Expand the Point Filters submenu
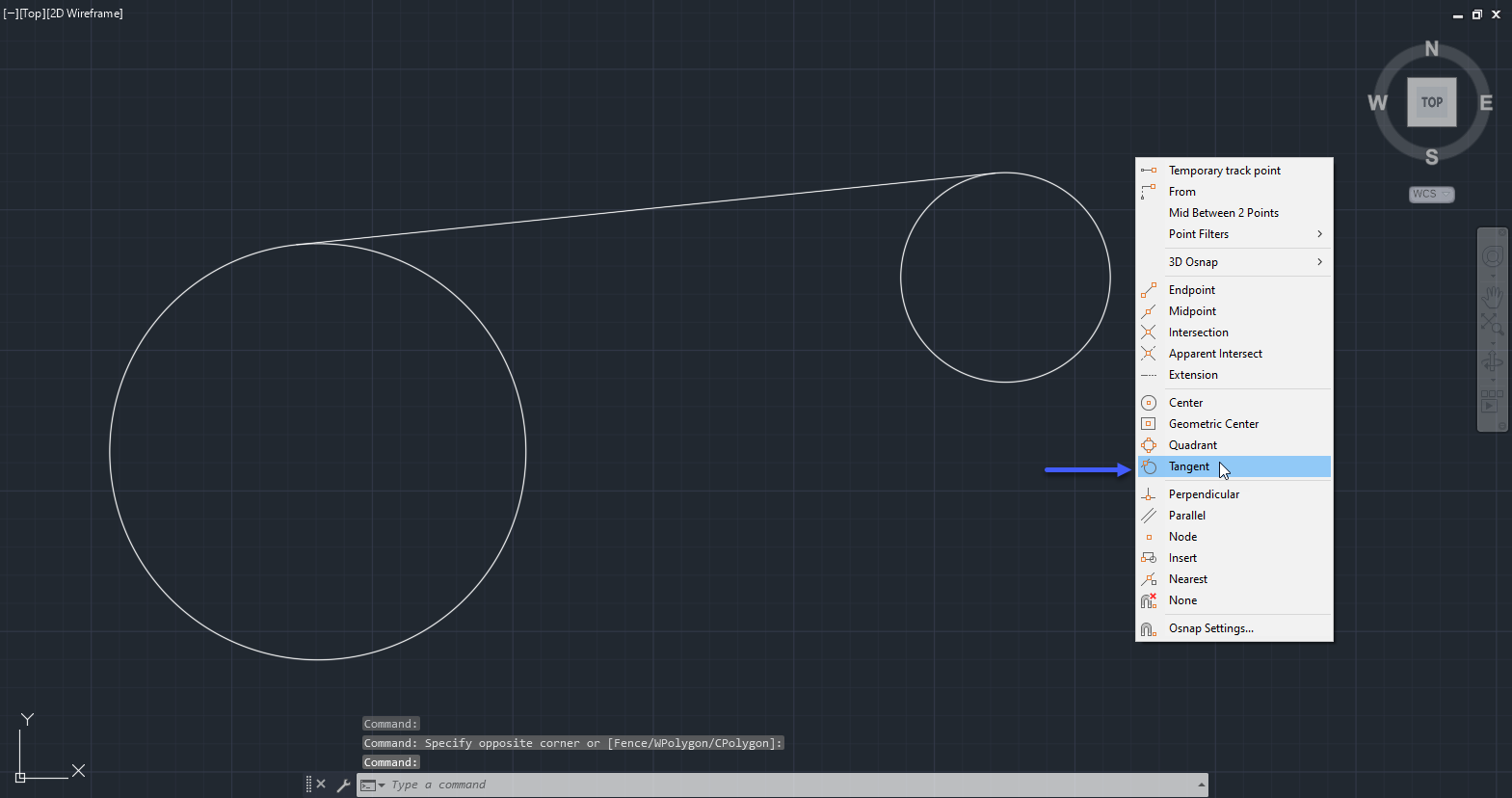This screenshot has width=1512, height=798. pos(1234,234)
